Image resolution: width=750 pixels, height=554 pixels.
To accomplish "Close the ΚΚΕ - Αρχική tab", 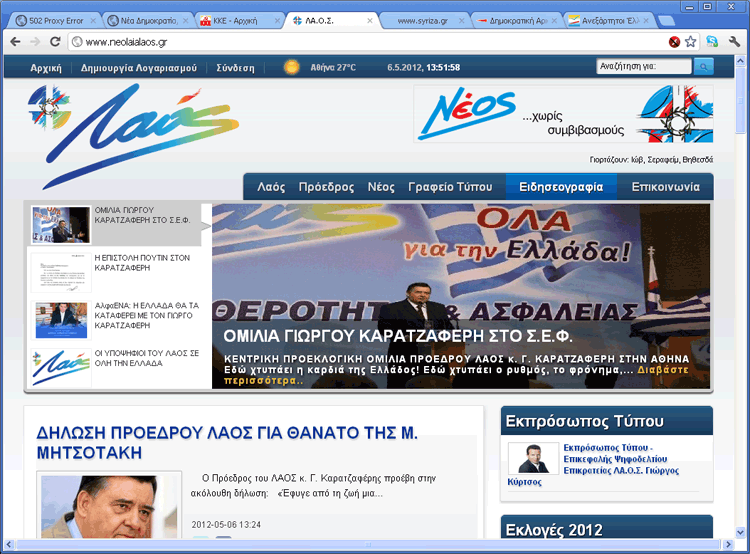I will click(277, 21).
